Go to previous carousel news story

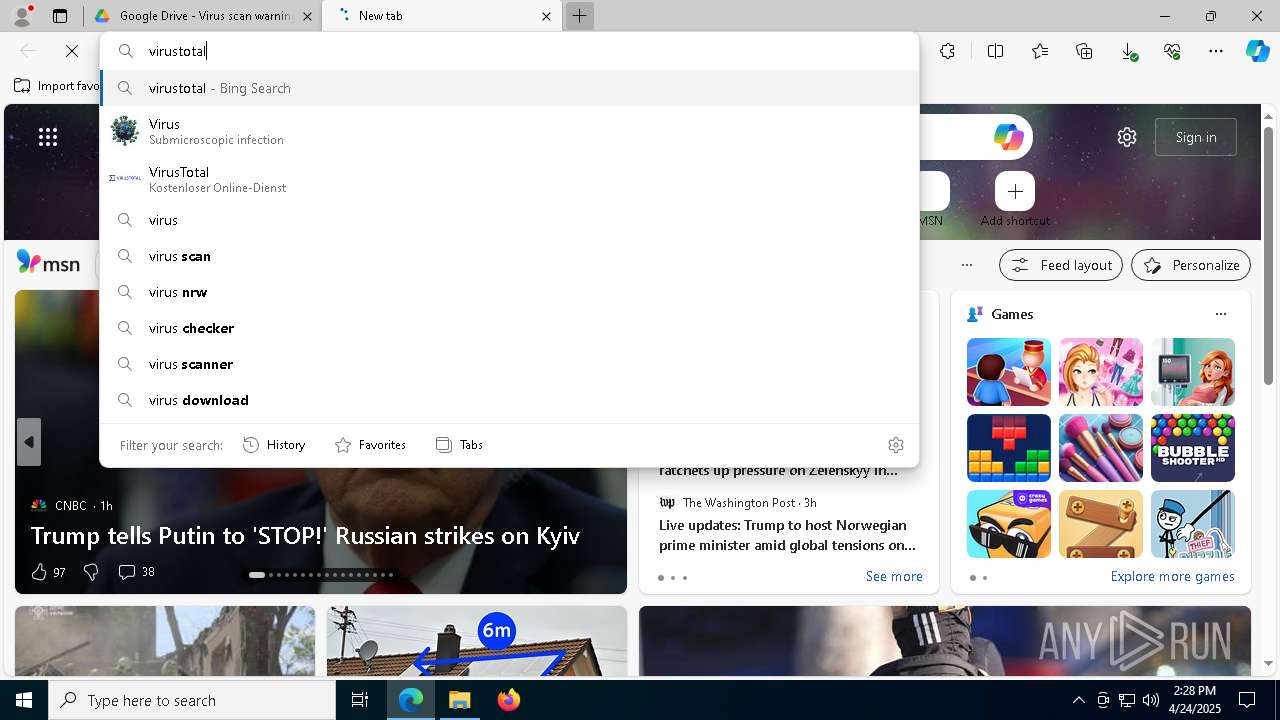(x=29, y=442)
